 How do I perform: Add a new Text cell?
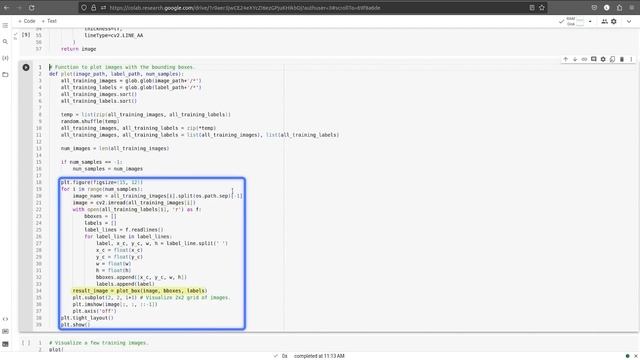coord(49,21)
